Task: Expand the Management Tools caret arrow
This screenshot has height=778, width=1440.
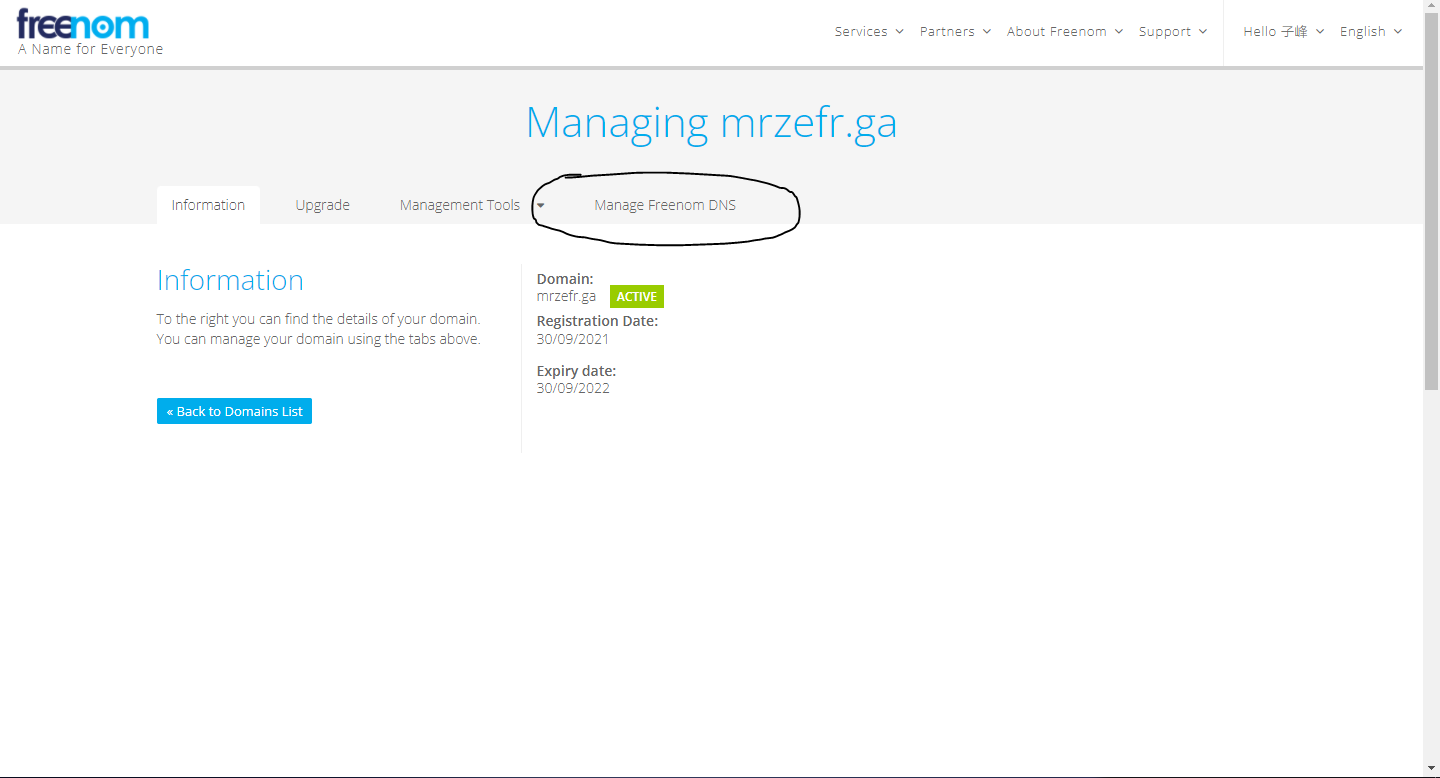Action: point(540,205)
